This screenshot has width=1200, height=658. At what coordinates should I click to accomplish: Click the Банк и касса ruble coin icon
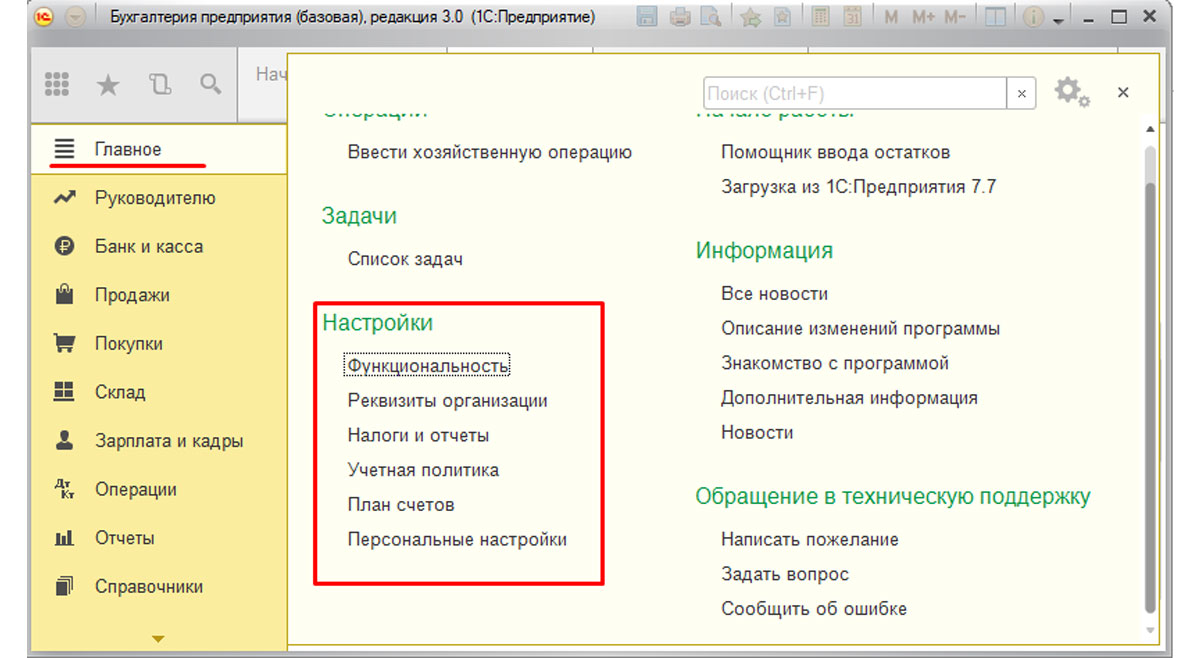pyautogui.click(x=64, y=246)
